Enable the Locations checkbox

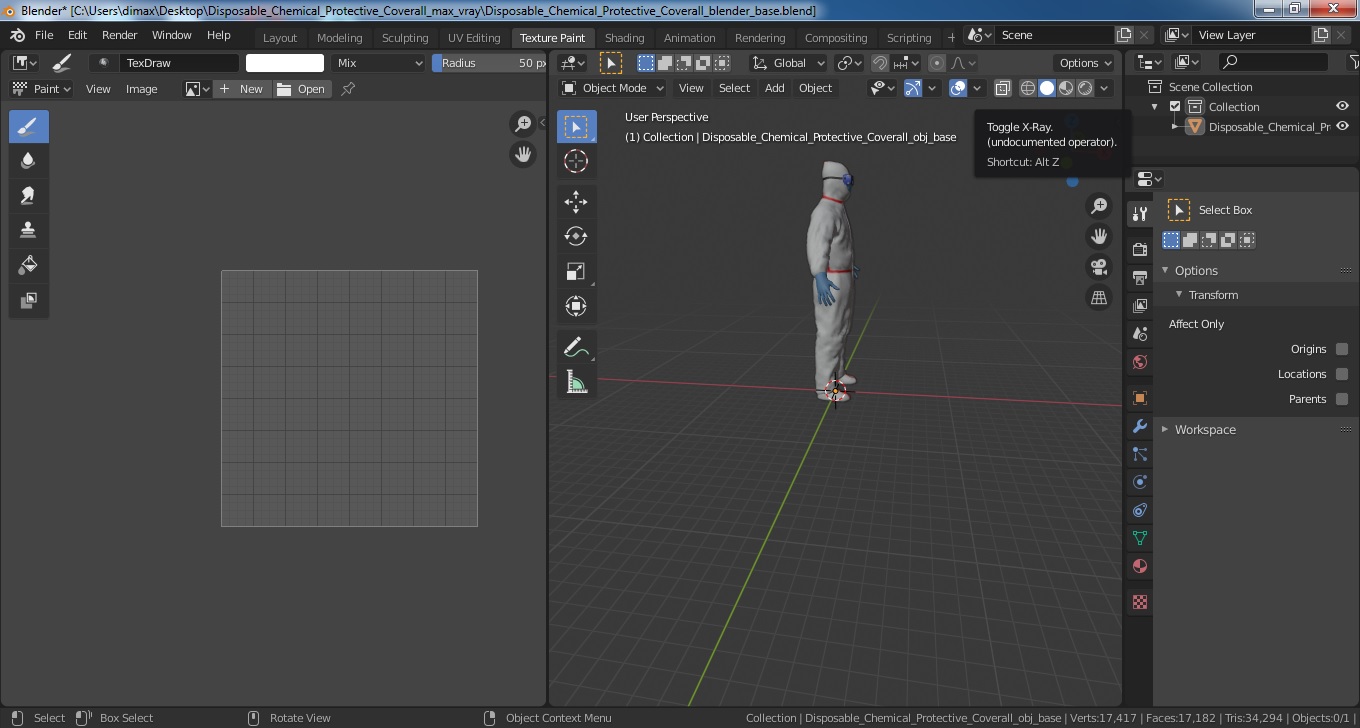[x=1342, y=374]
